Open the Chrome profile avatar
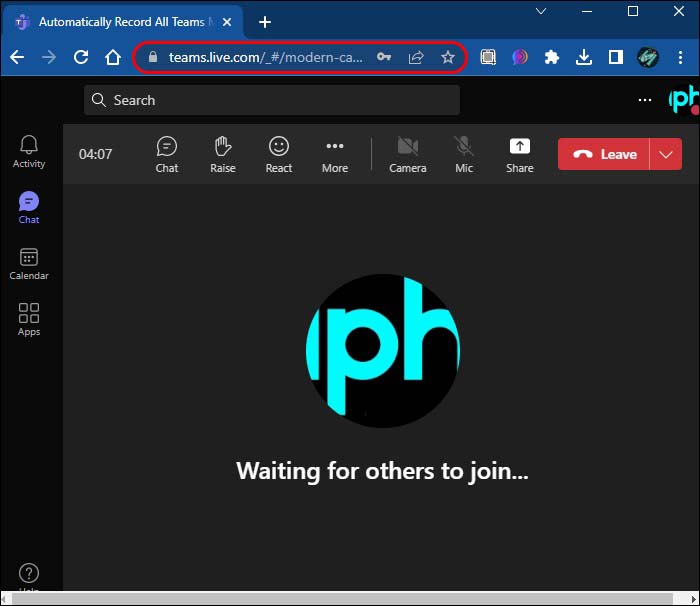 tap(648, 57)
